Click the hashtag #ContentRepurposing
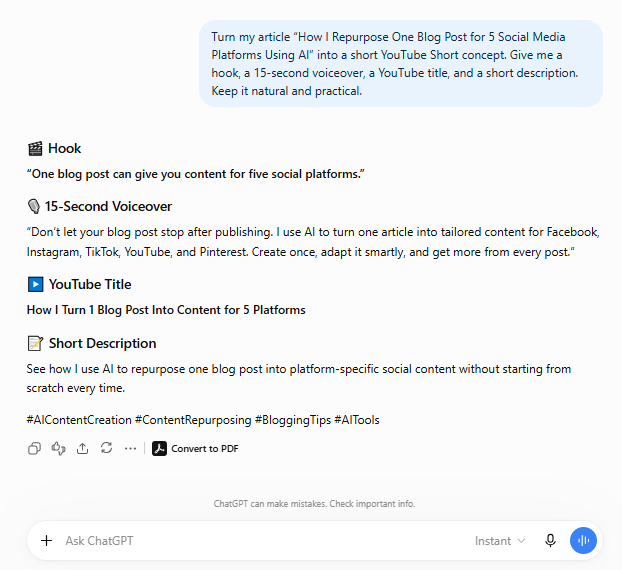The image size is (622, 570). tap(193, 420)
